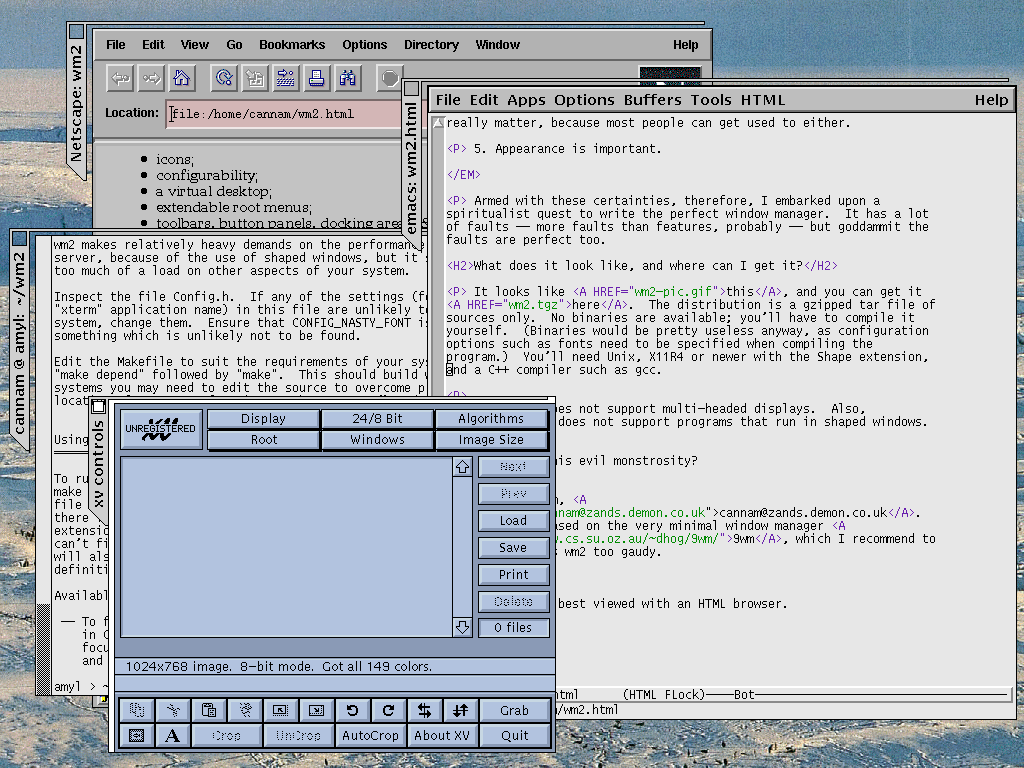Click xv's flip vertical icon
Screen dimensions: 1024x768
point(460,711)
